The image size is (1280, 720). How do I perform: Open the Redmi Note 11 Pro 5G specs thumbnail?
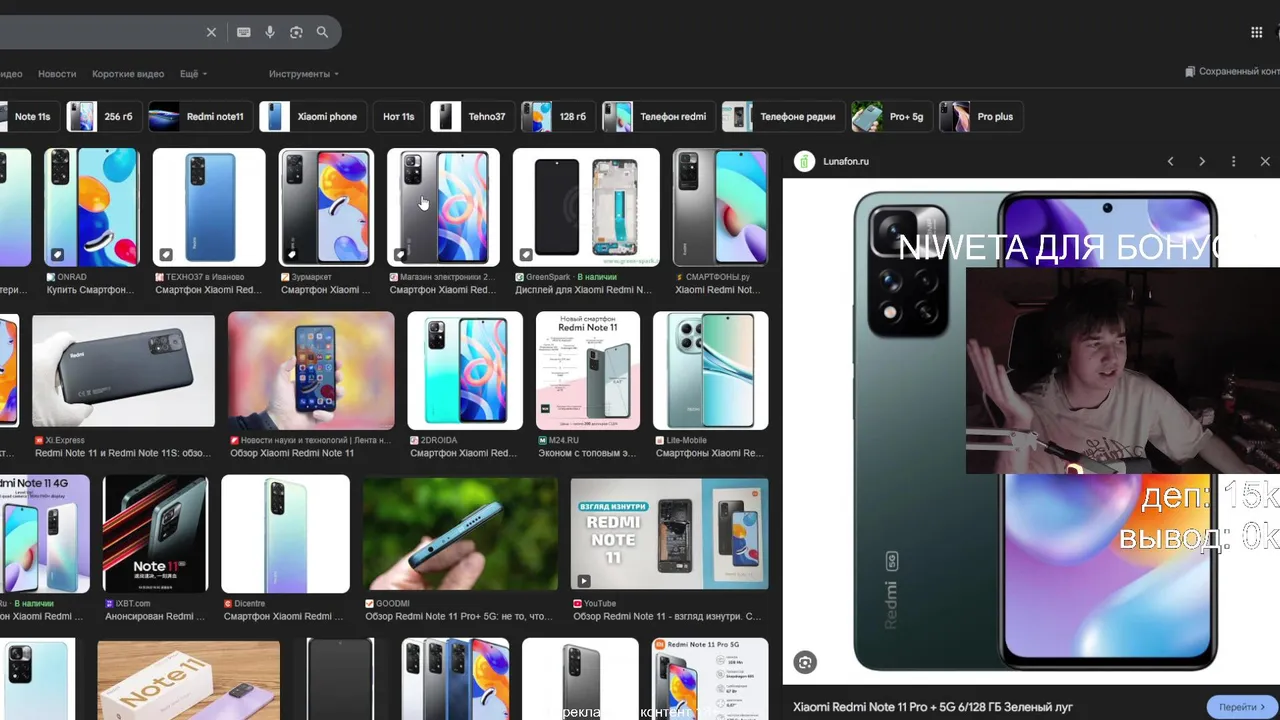[711, 680]
